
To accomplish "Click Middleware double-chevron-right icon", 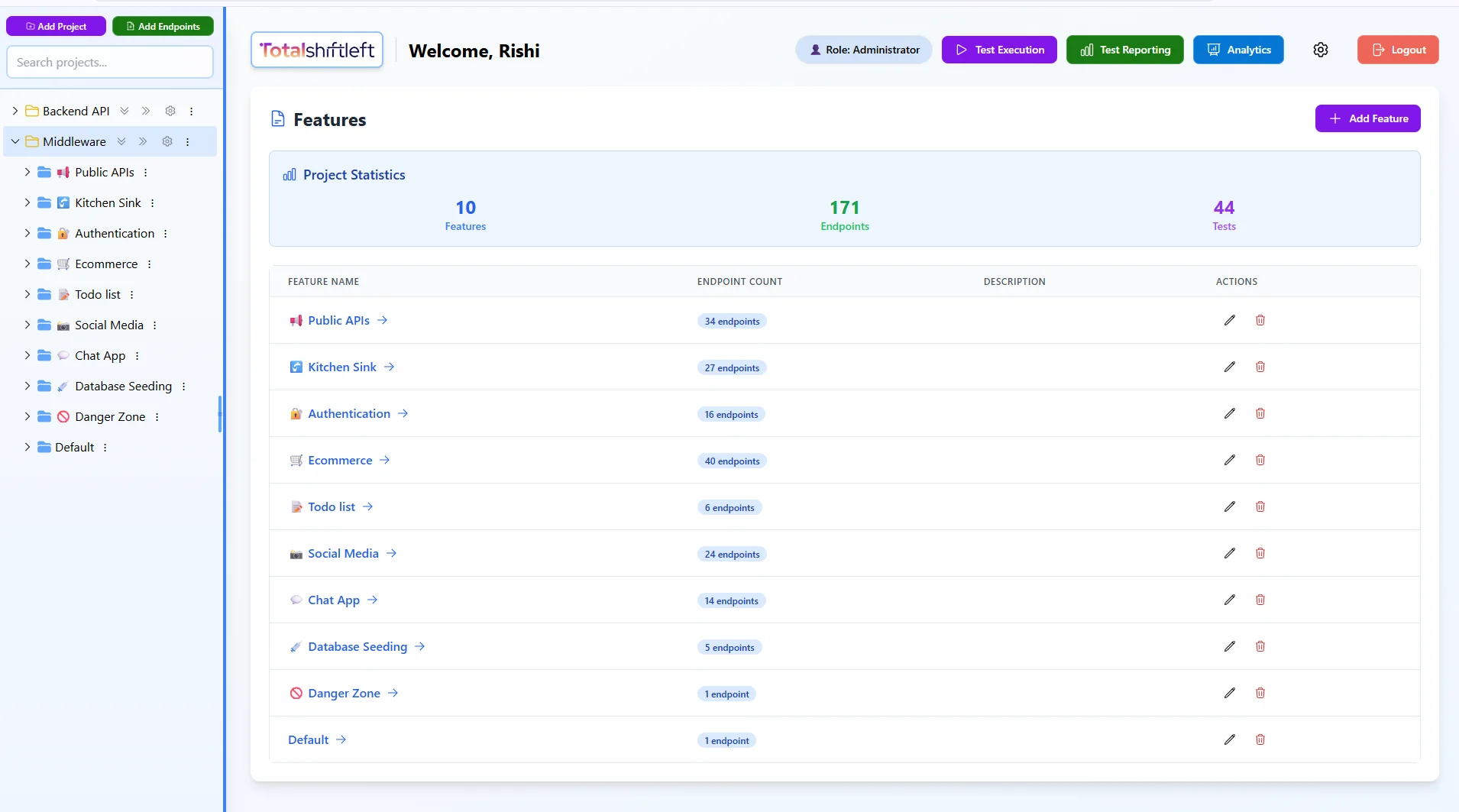I will click(143, 141).
